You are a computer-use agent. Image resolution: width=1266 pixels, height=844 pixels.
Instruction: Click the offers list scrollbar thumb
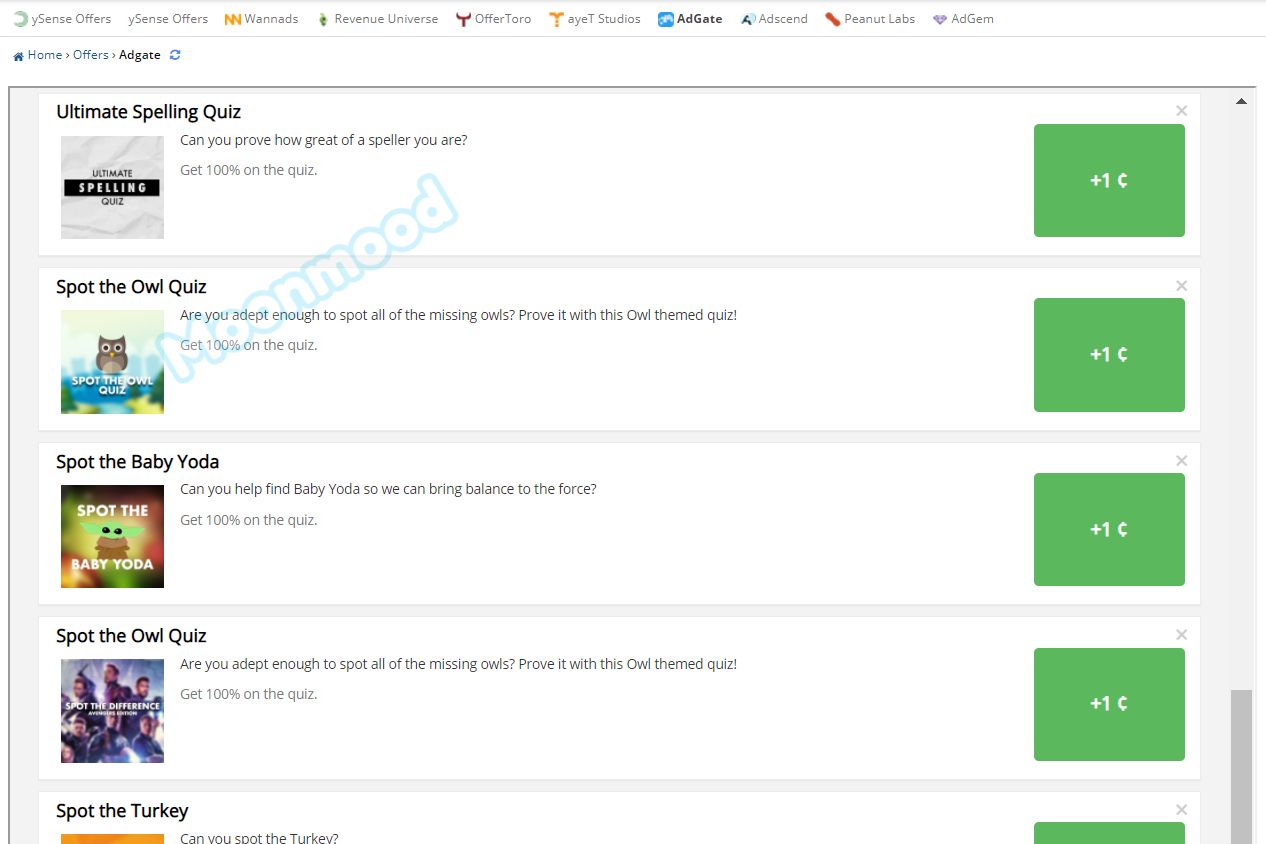pos(1241,766)
